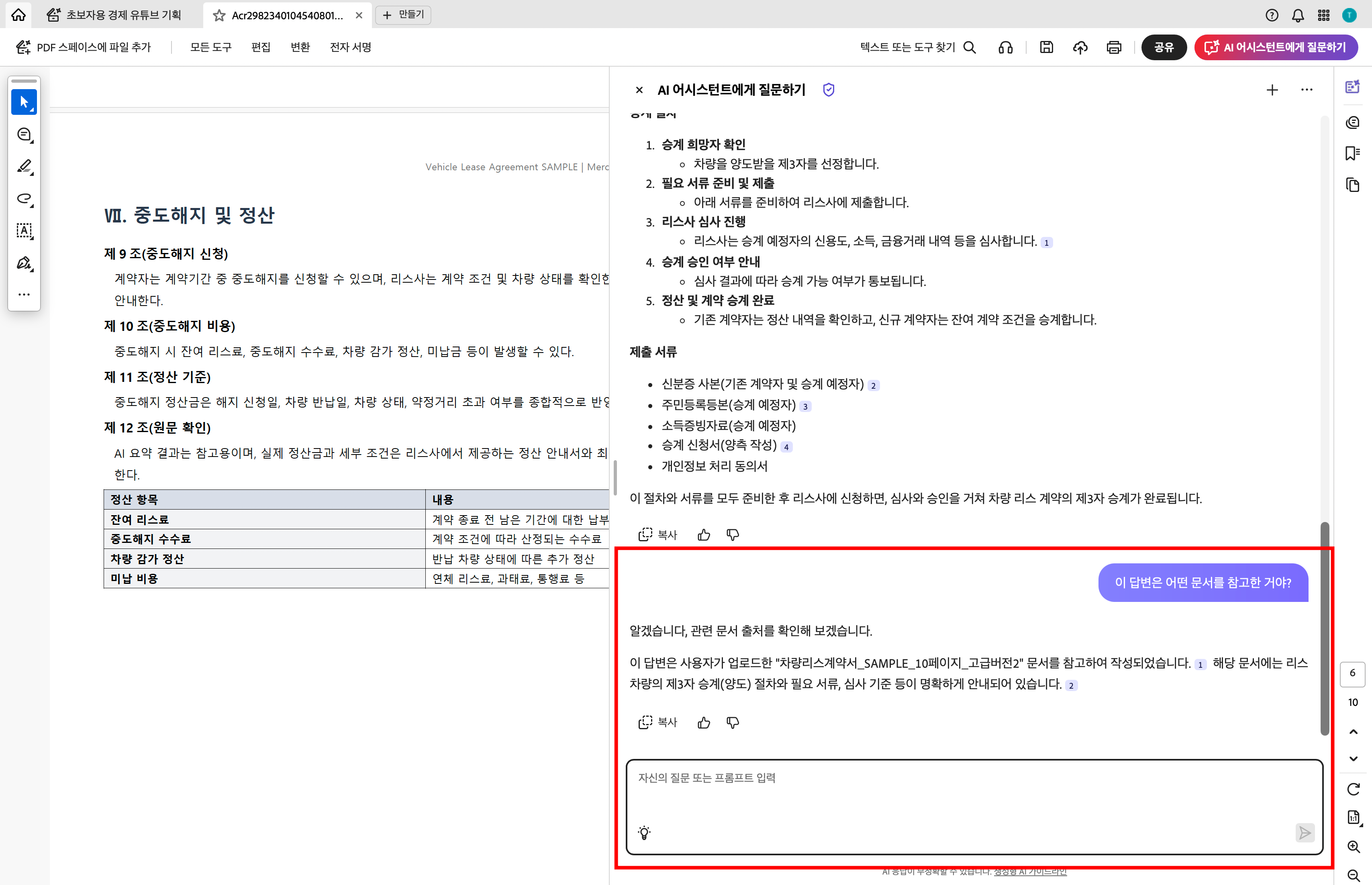This screenshot has height=885, width=1372.
Task: Open the 변환 menu
Action: tap(300, 47)
